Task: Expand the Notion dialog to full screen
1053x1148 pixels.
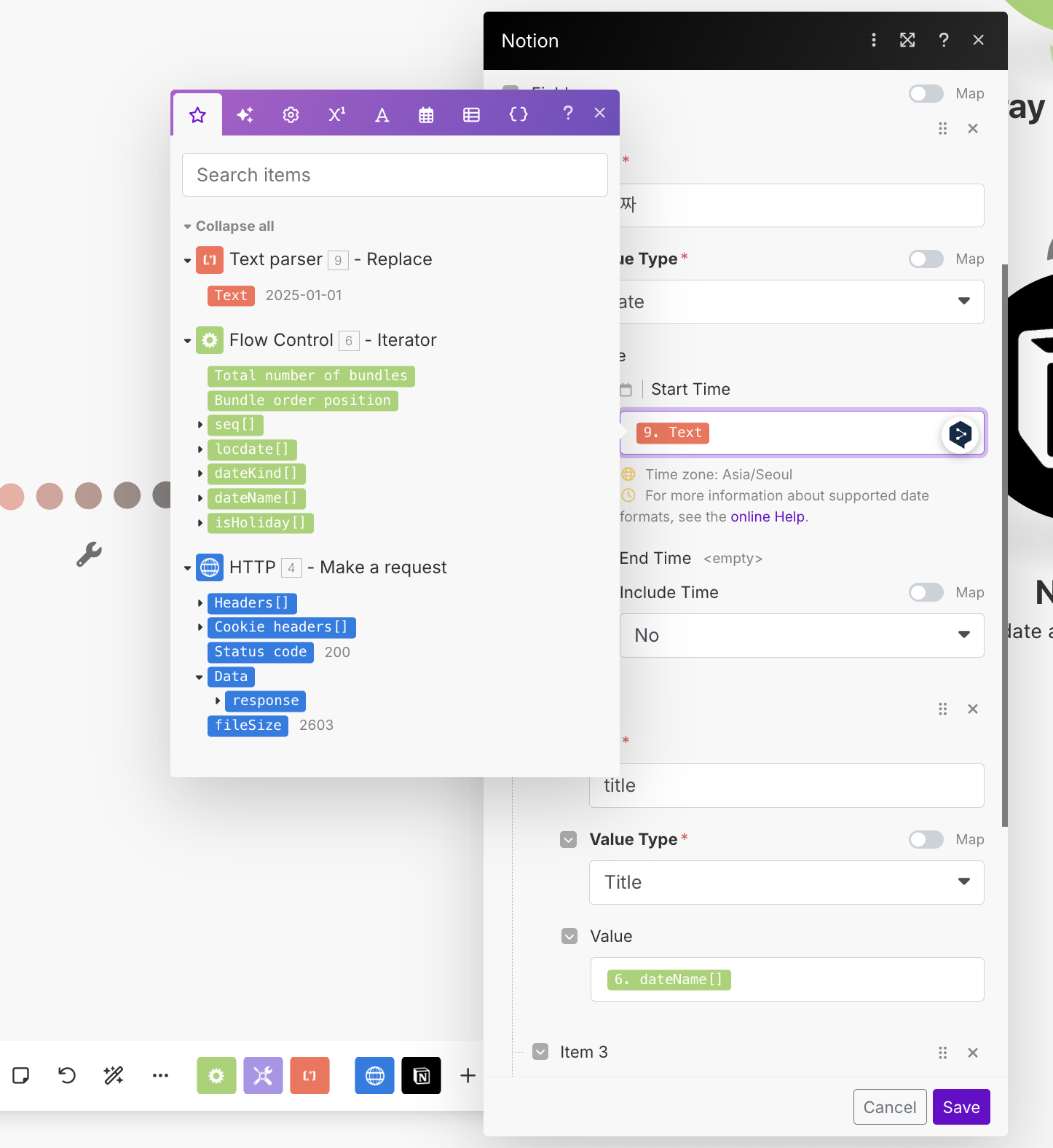Action: 907,40
